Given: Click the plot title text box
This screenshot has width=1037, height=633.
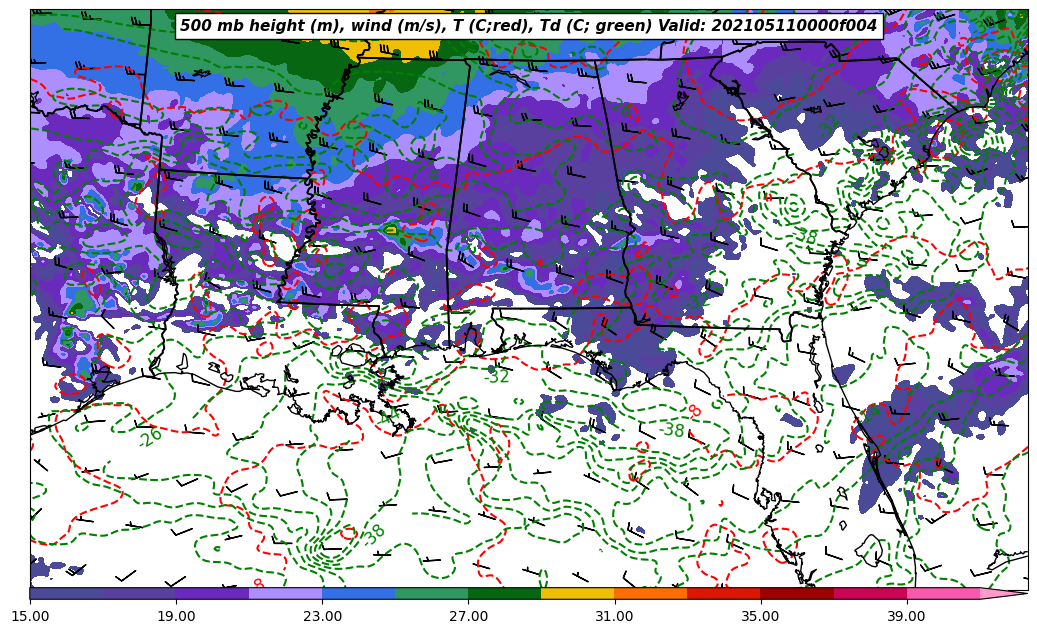Looking at the screenshot, I should coord(528,26).
